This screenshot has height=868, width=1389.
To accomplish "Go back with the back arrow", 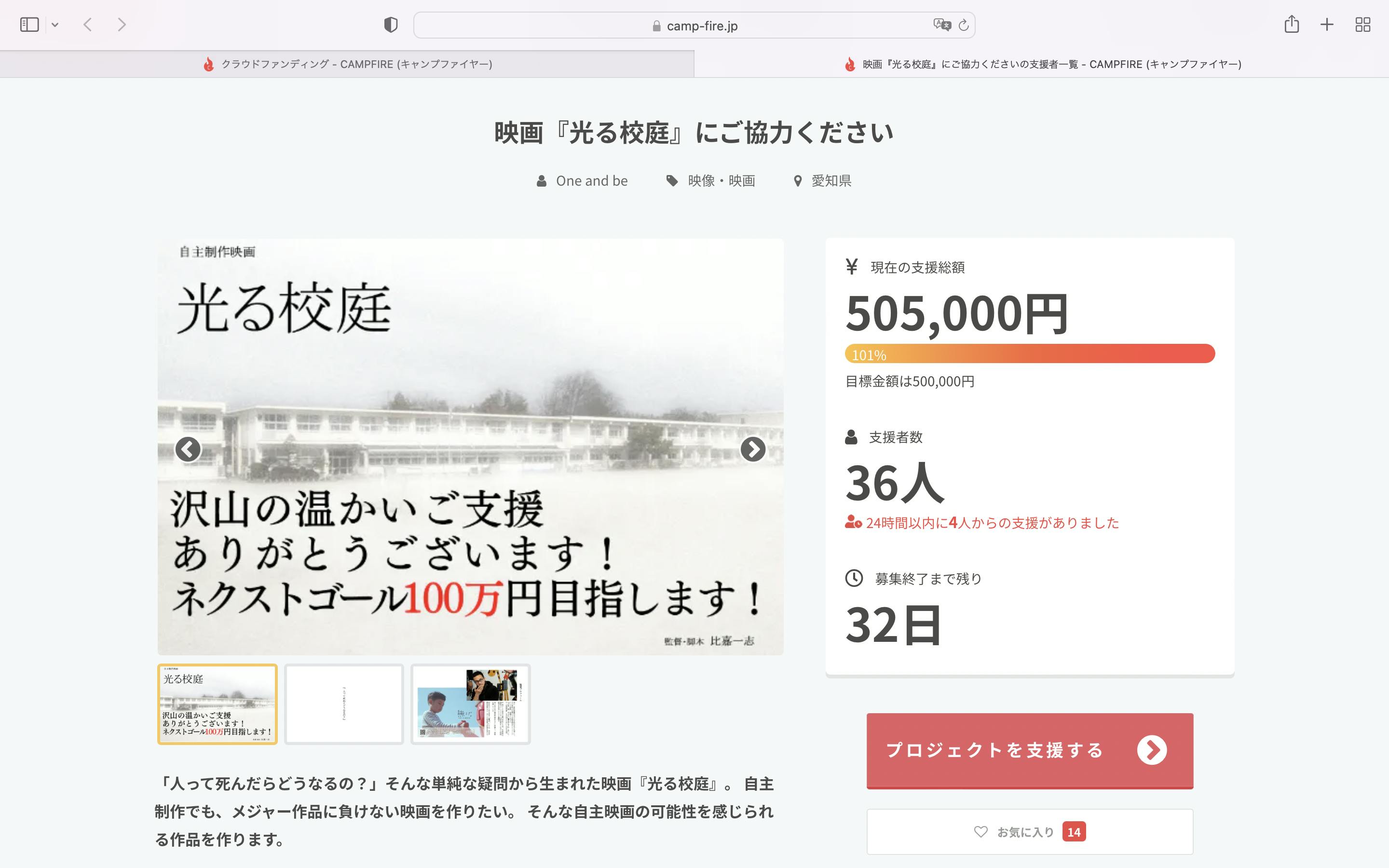I will point(88,25).
